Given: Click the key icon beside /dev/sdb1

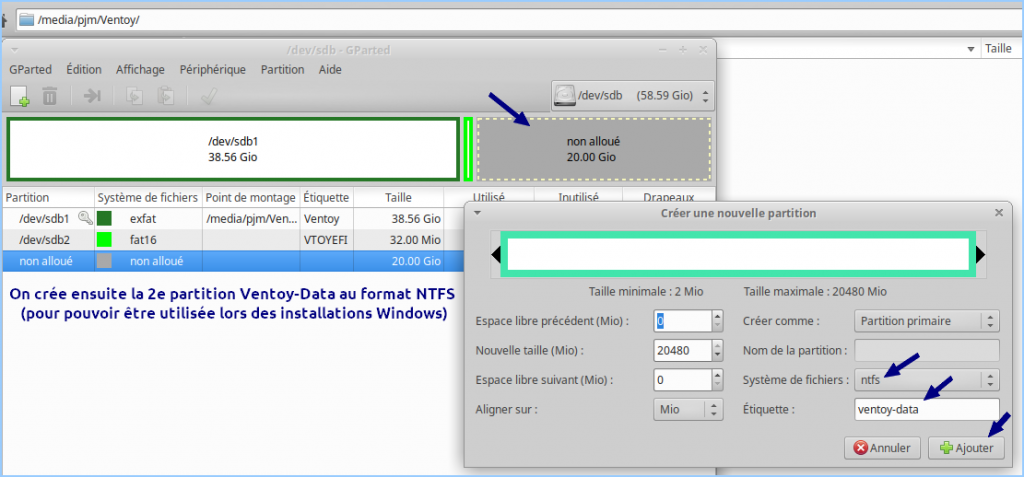Looking at the screenshot, I should tap(86, 218).
